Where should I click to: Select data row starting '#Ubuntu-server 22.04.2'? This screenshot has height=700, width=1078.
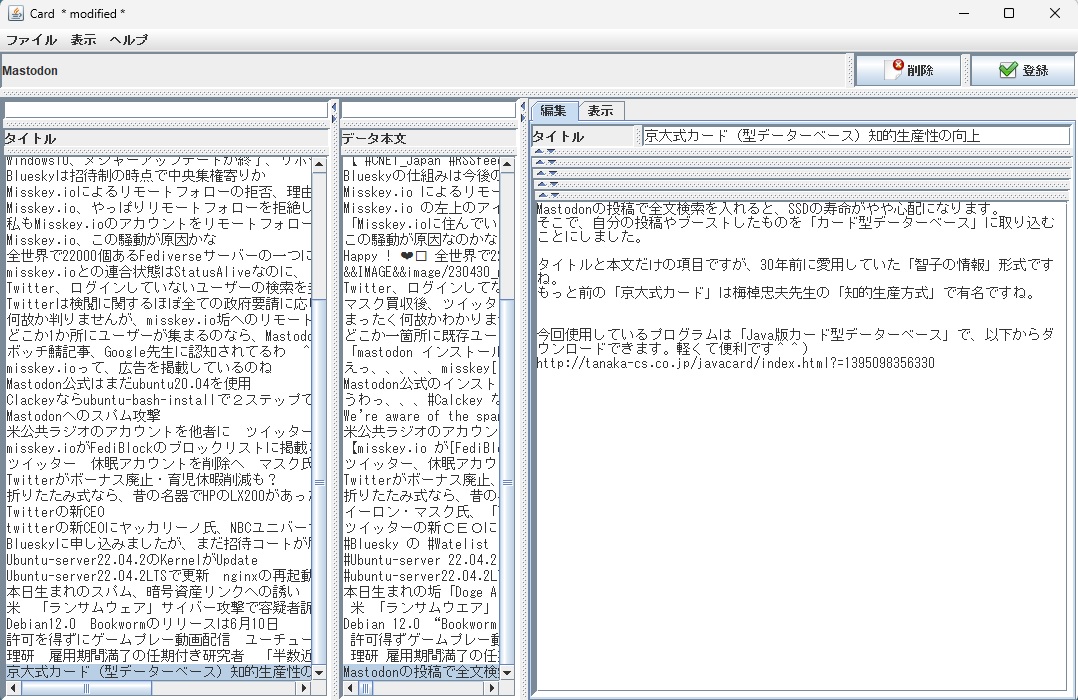421,560
